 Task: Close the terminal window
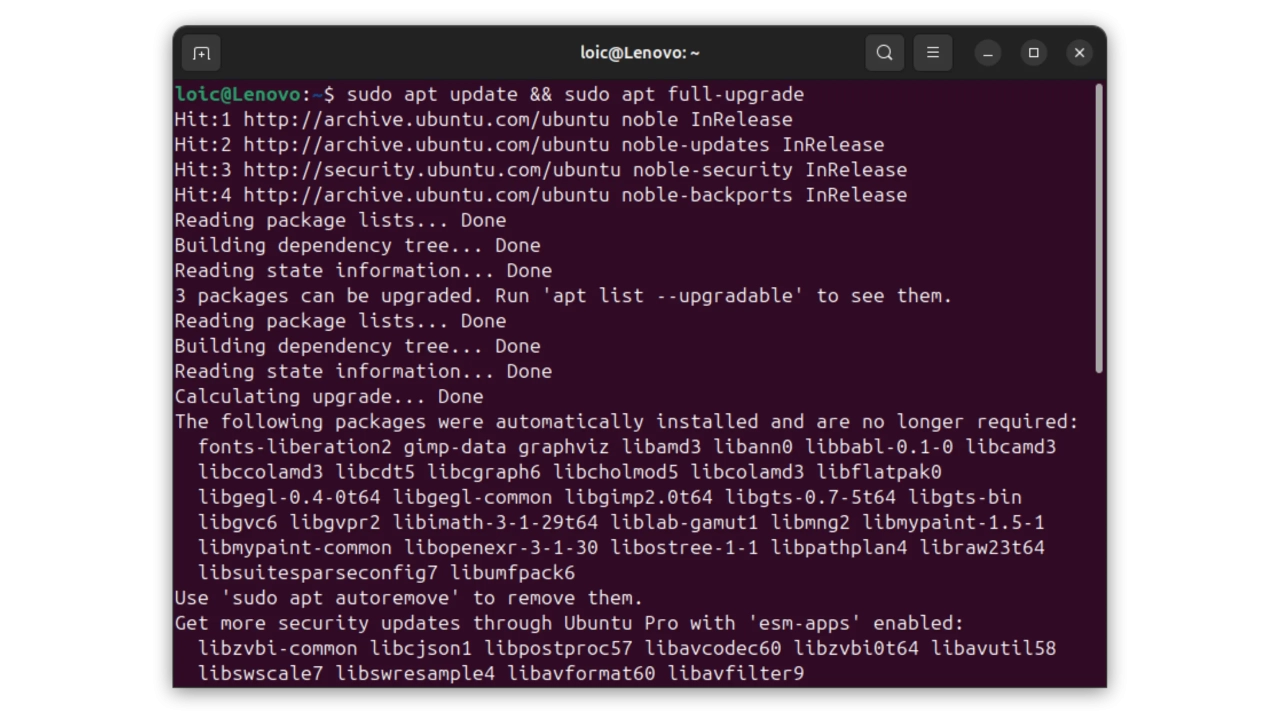coord(1079,53)
